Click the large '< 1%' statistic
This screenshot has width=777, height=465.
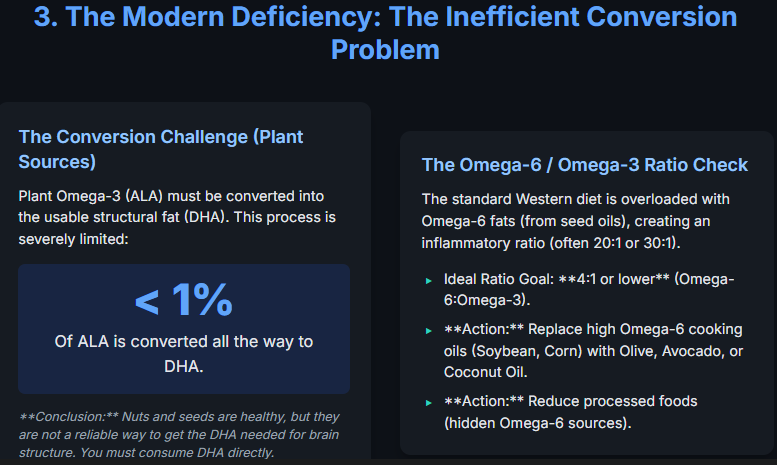coord(183,300)
